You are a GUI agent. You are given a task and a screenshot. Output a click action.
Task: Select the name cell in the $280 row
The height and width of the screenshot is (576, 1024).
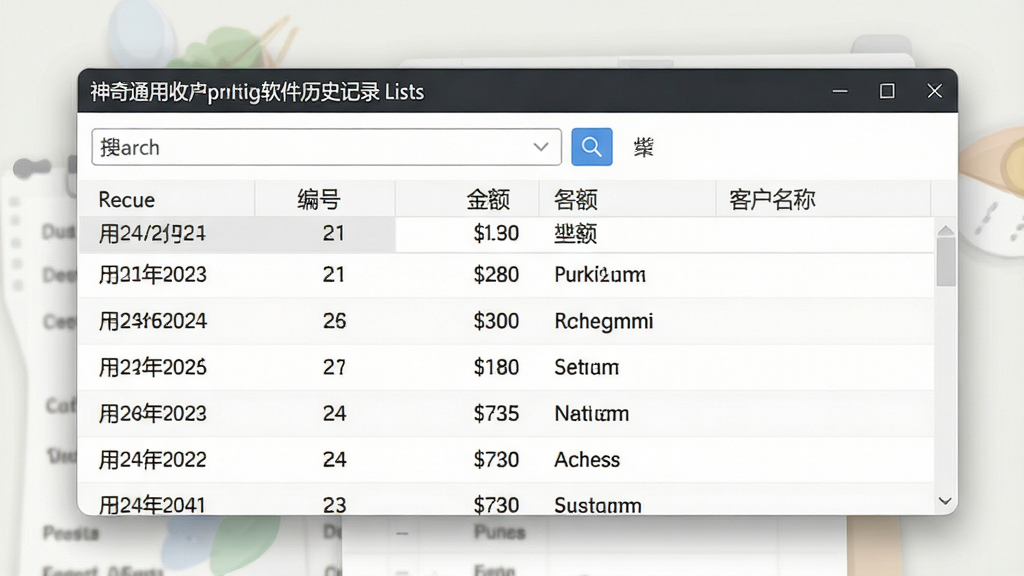pyautogui.click(x=600, y=274)
